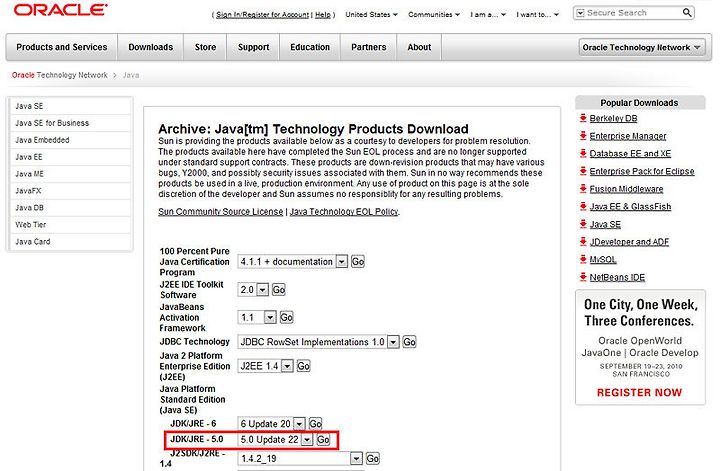Image resolution: width=720 pixels, height=471 pixels.
Task: Click Go next to 6 Update 20
Action: [x=315, y=423]
